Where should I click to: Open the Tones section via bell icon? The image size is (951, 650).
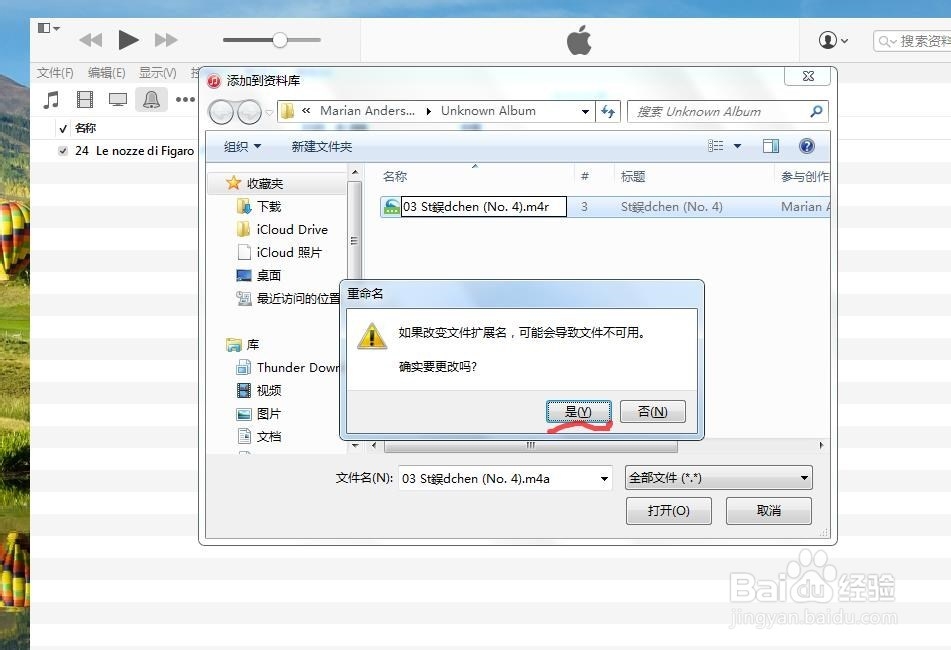click(x=151, y=98)
